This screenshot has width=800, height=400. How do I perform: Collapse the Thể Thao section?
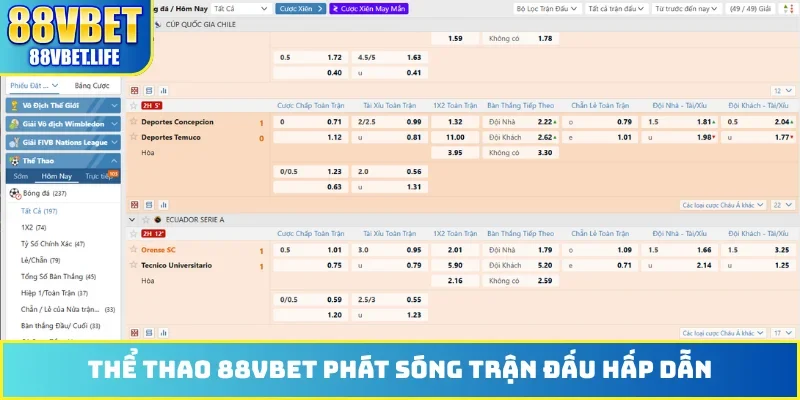point(64,161)
